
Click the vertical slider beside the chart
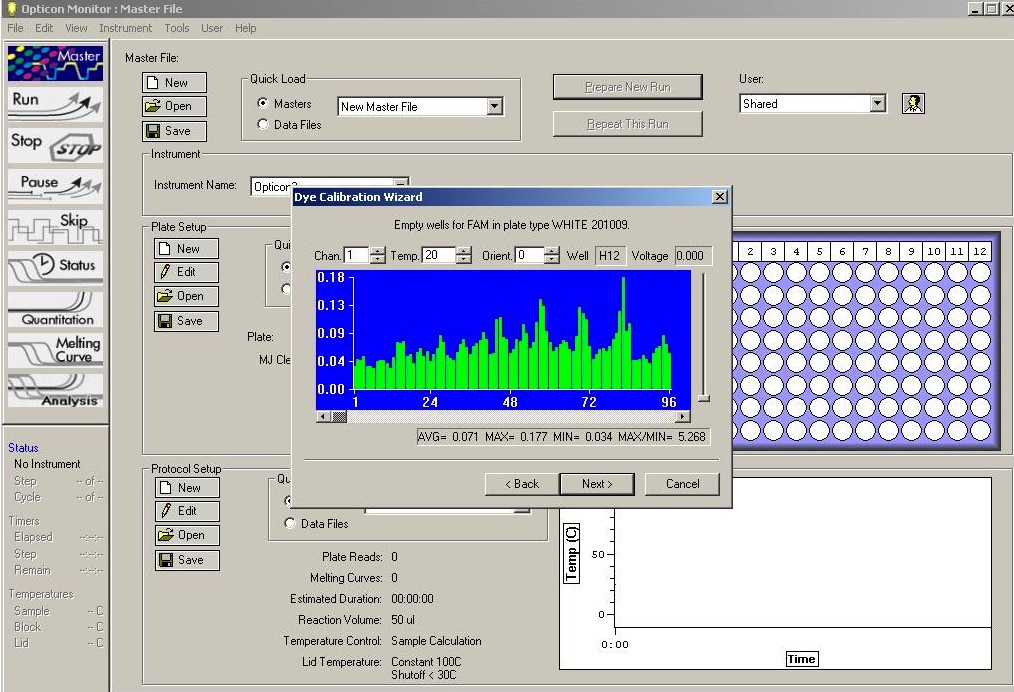click(703, 397)
